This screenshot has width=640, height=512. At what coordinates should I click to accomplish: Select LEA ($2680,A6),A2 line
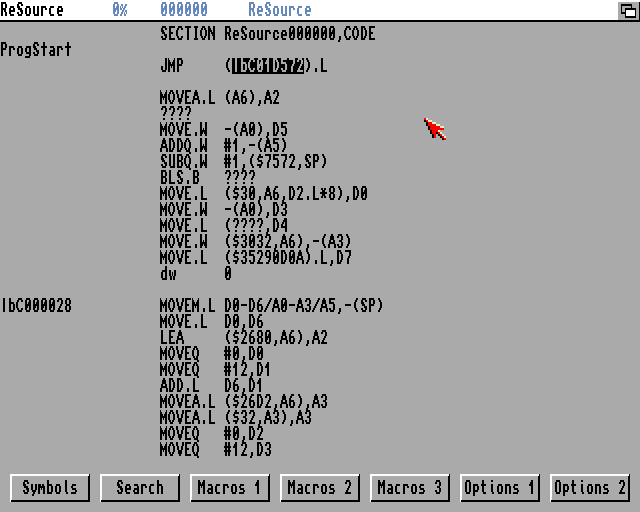click(x=244, y=338)
